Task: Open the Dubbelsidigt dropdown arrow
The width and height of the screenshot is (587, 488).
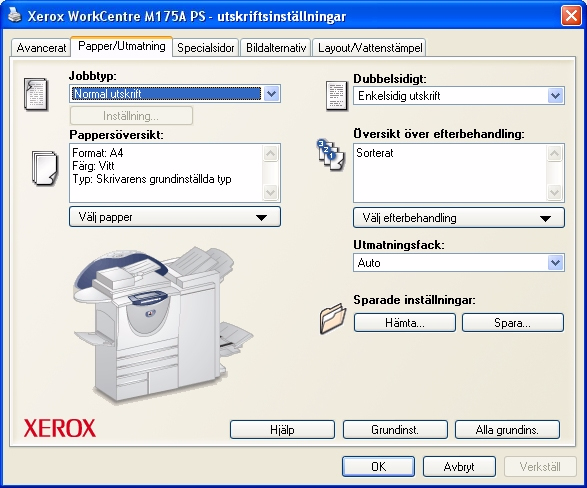Action: pos(556,96)
